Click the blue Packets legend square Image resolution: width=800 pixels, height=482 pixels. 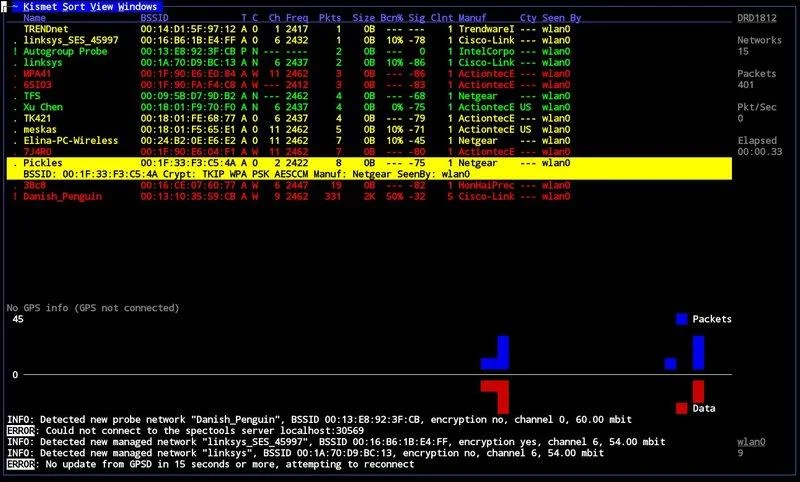(681, 319)
